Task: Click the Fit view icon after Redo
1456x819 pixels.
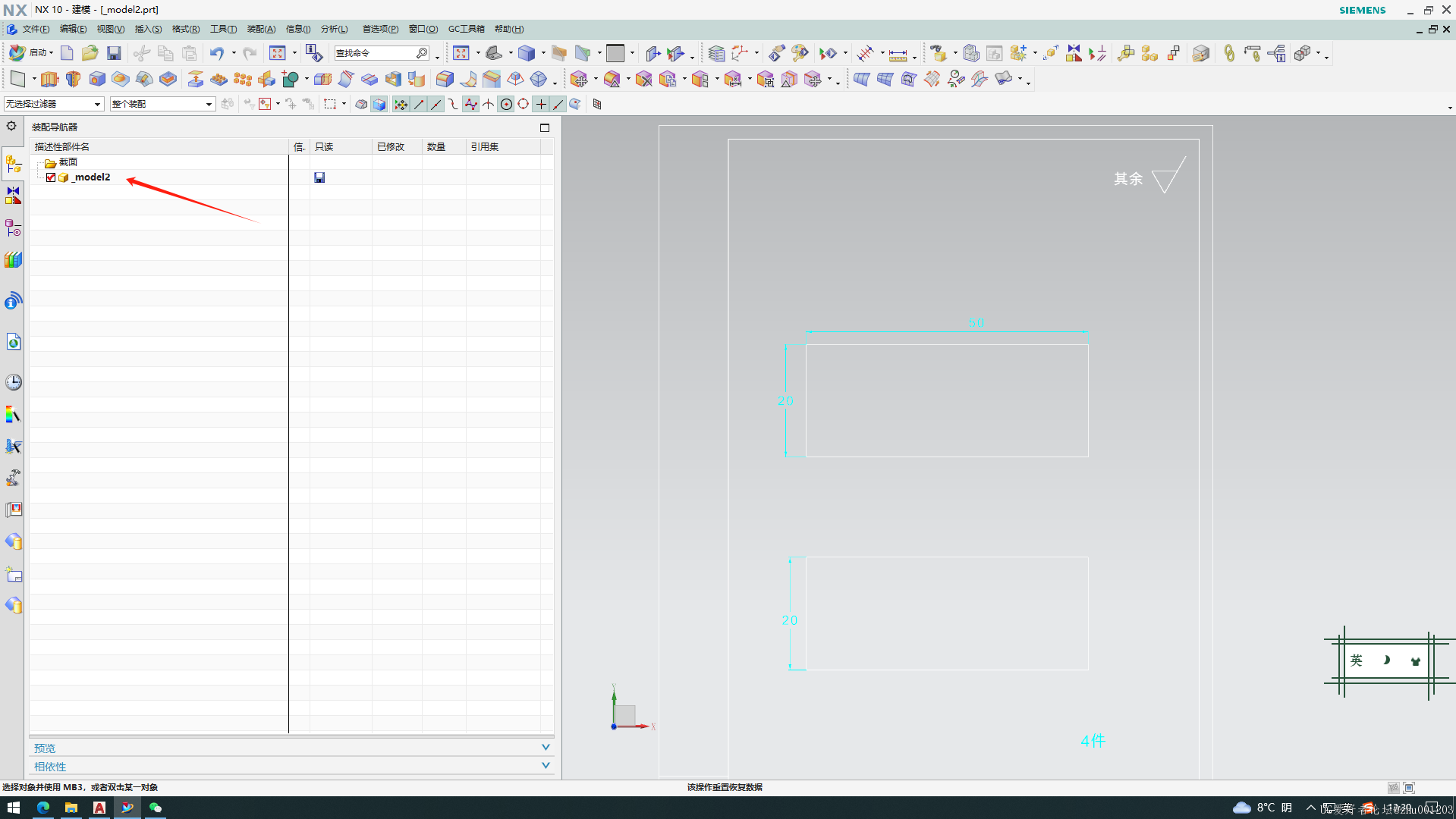Action: [278, 53]
